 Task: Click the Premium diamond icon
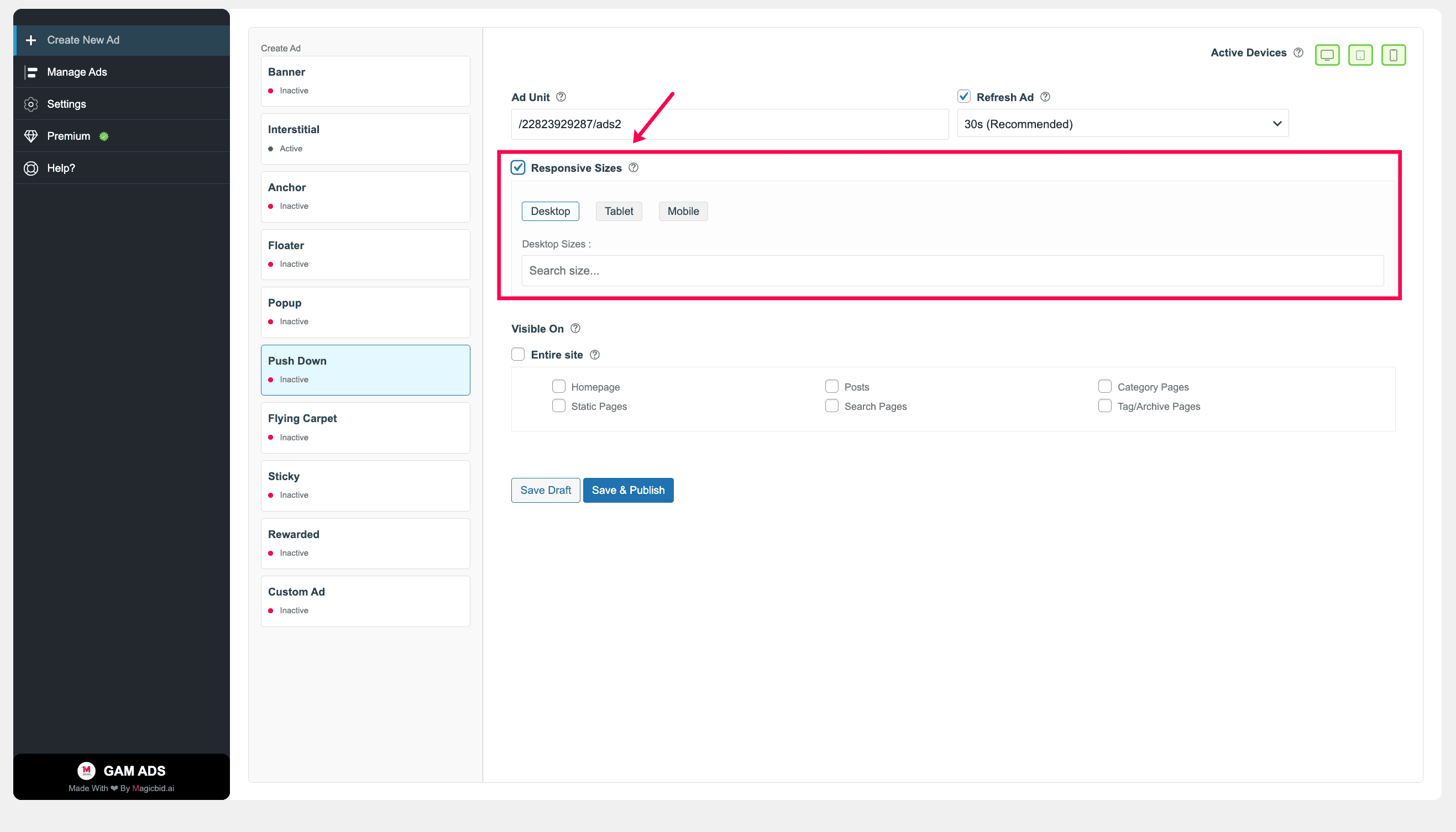pos(31,136)
